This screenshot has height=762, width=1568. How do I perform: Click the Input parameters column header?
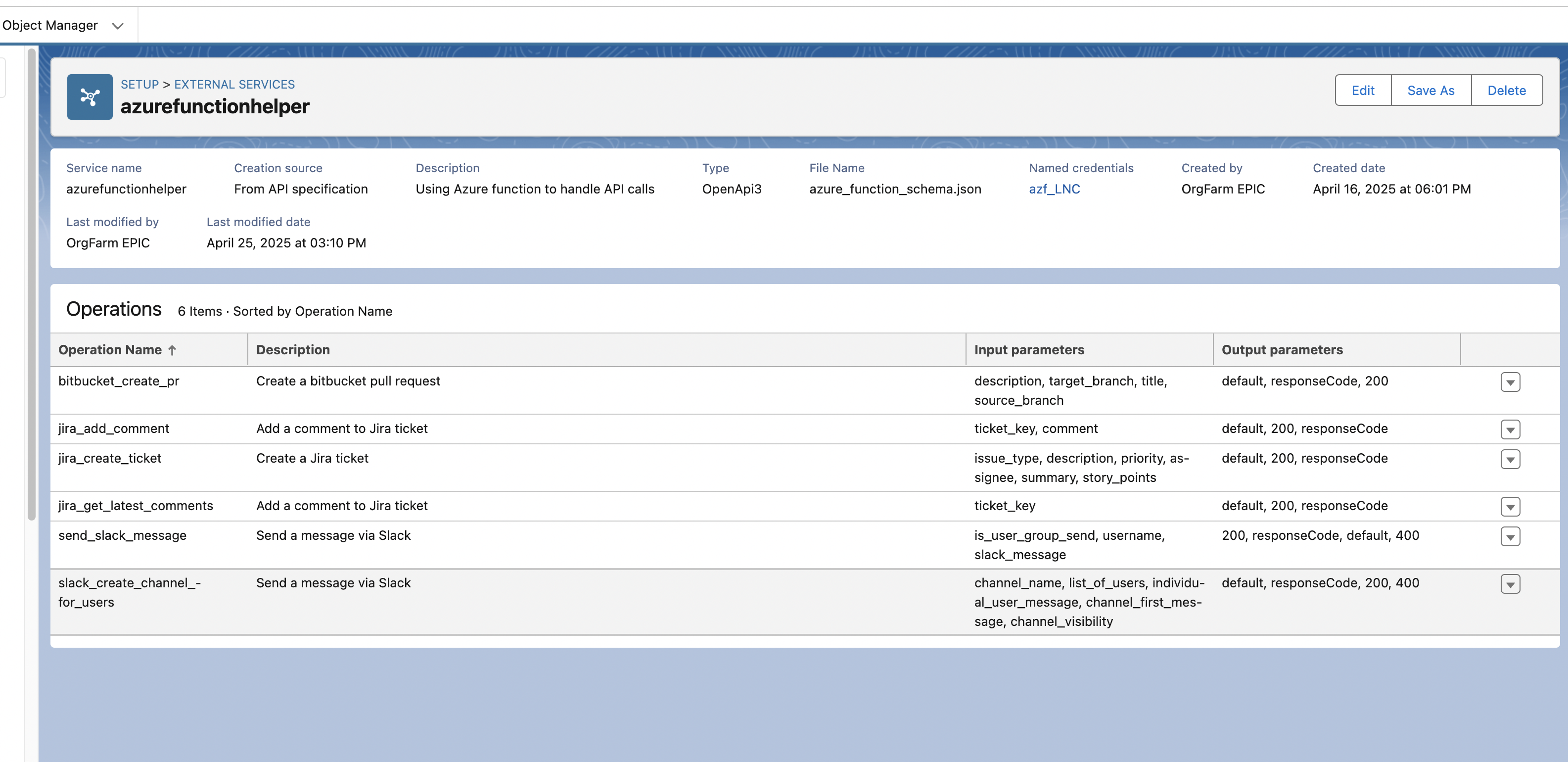[x=1029, y=350]
